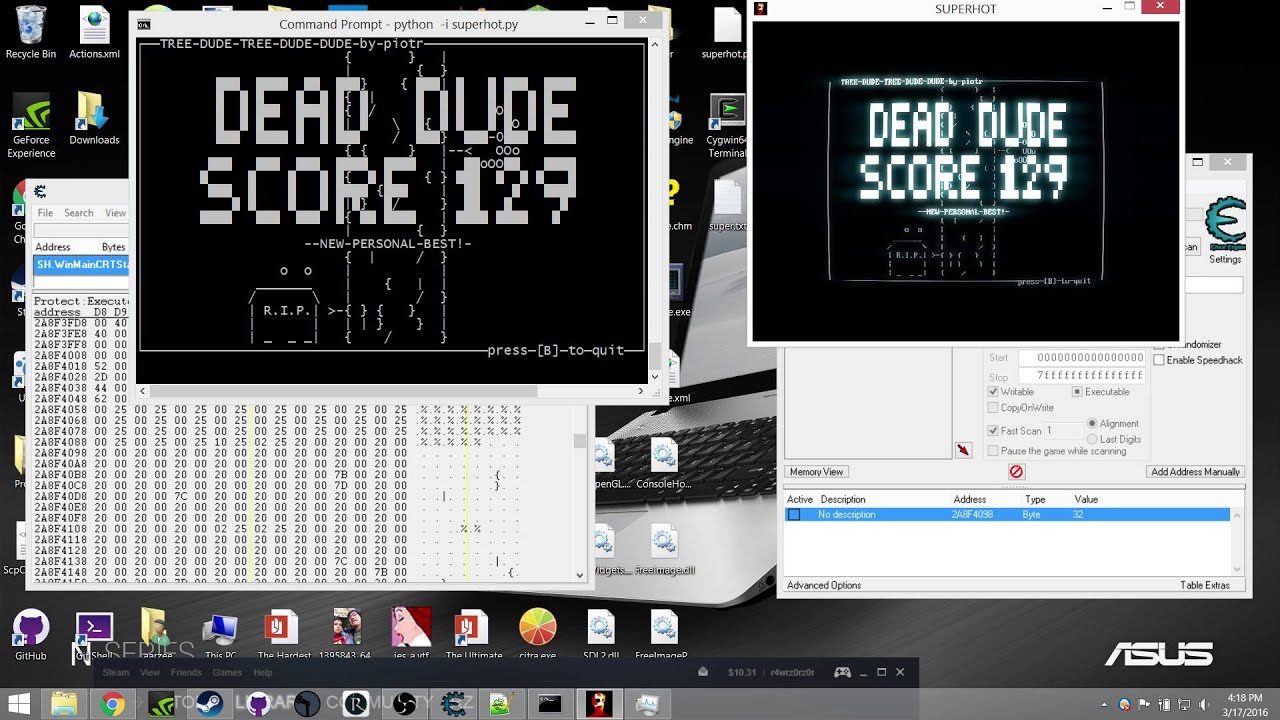Toggle Active checkbox for address 2A8F4098

pos(794,514)
